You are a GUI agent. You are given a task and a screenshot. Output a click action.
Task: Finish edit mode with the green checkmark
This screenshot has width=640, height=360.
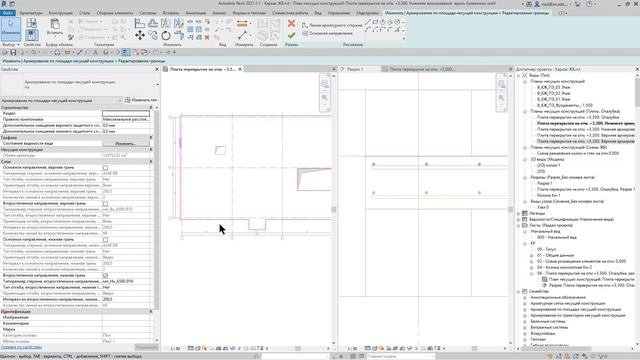click(291, 36)
